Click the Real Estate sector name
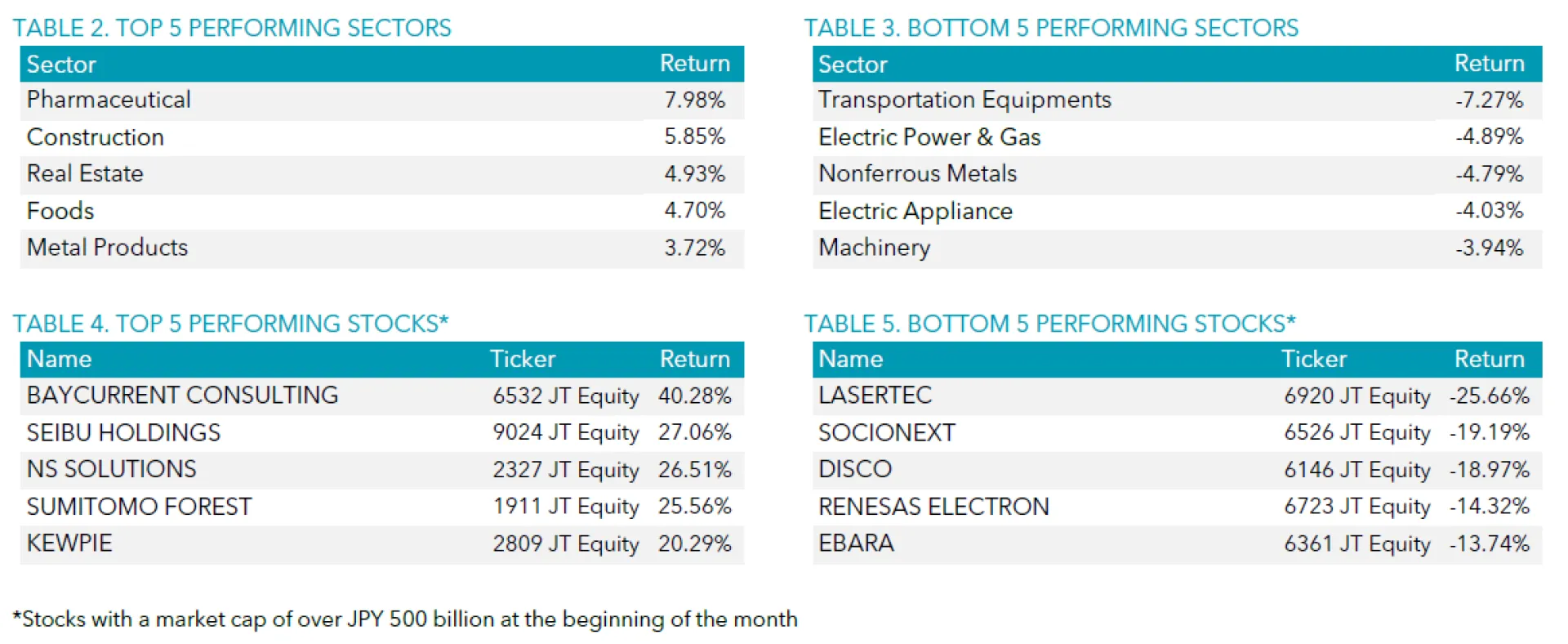 (85, 173)
